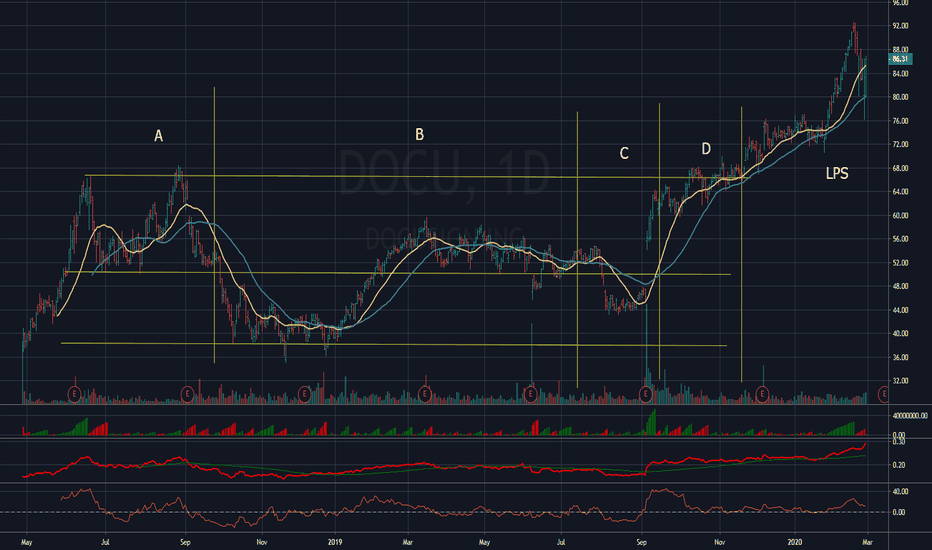Select the phase label A annotation

pyautogui.click(x=159, y=136)
